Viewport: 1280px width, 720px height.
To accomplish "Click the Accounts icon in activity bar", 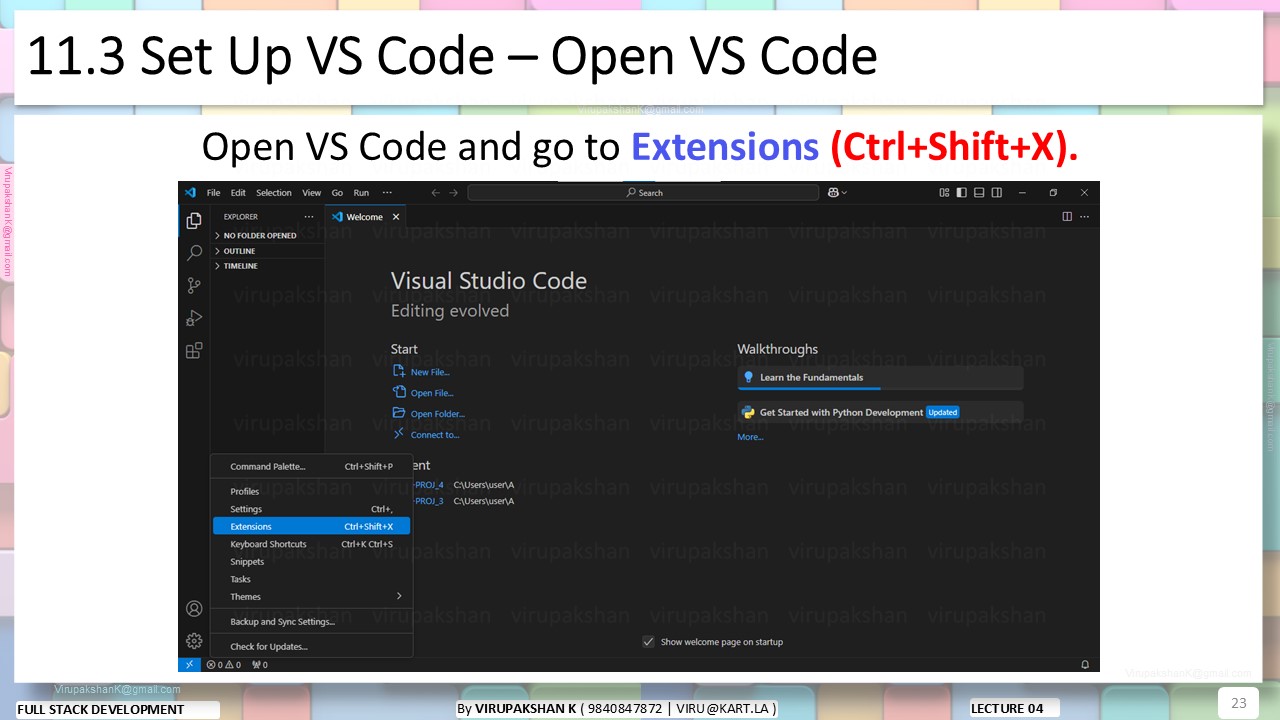I will point(194,608).
